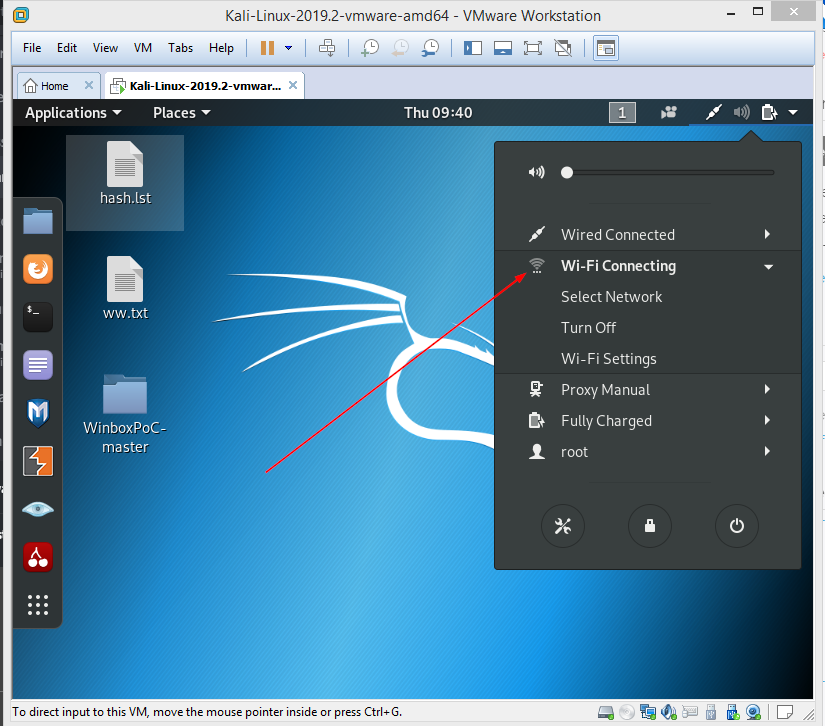The width and height of the screenshot is (825, 726).
Task: Open the power off button
Action: (x=737, y=526)
